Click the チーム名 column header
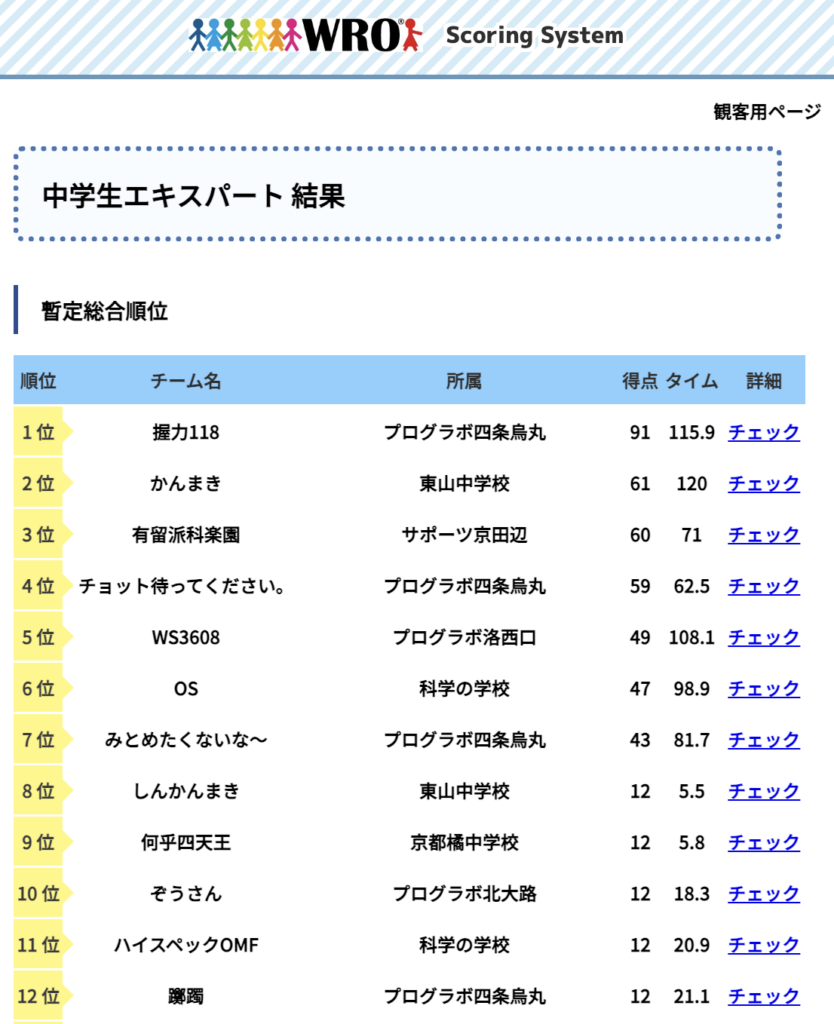This screenshot has height=1024, width=834. click(x=185, y=381)
